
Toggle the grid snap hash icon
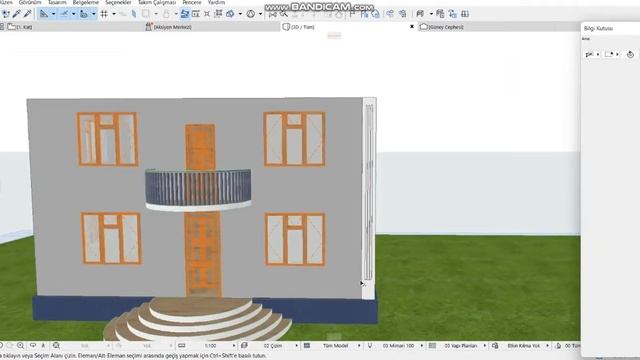pos(104,14)
